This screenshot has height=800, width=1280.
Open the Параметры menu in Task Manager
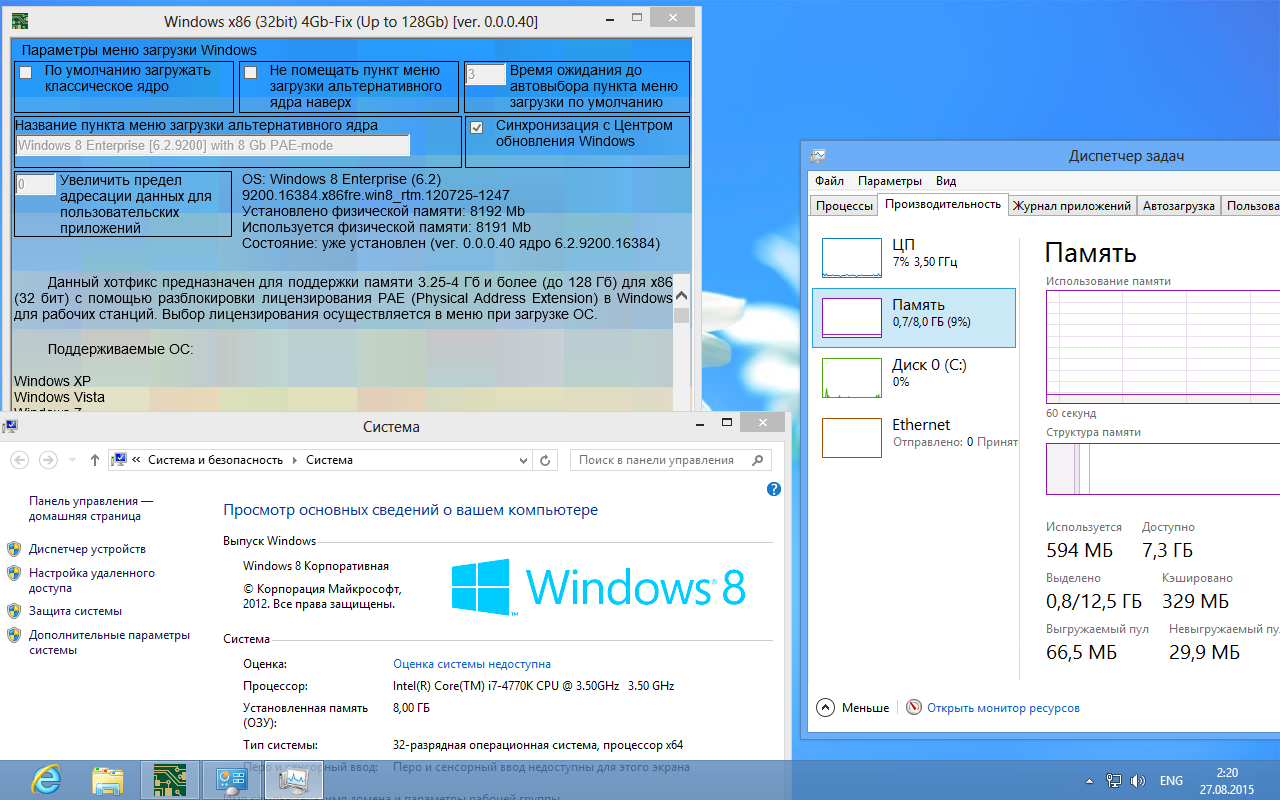pos(890,181)
